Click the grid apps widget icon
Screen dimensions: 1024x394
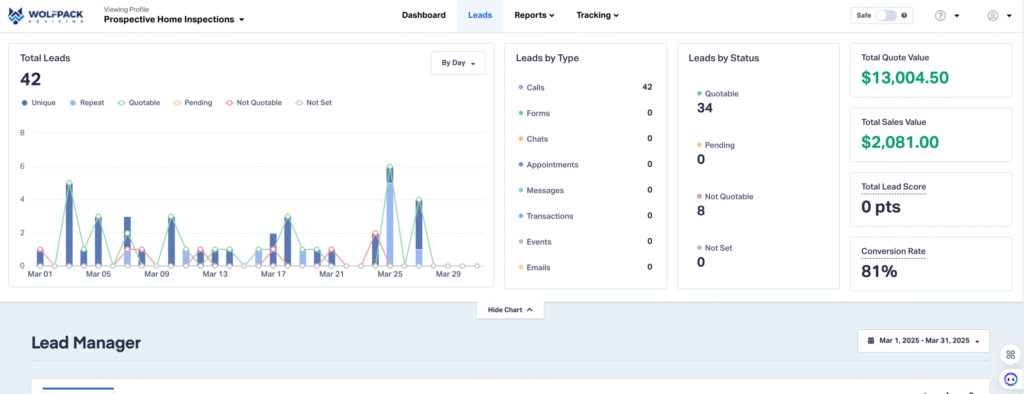click(1010, 355)
